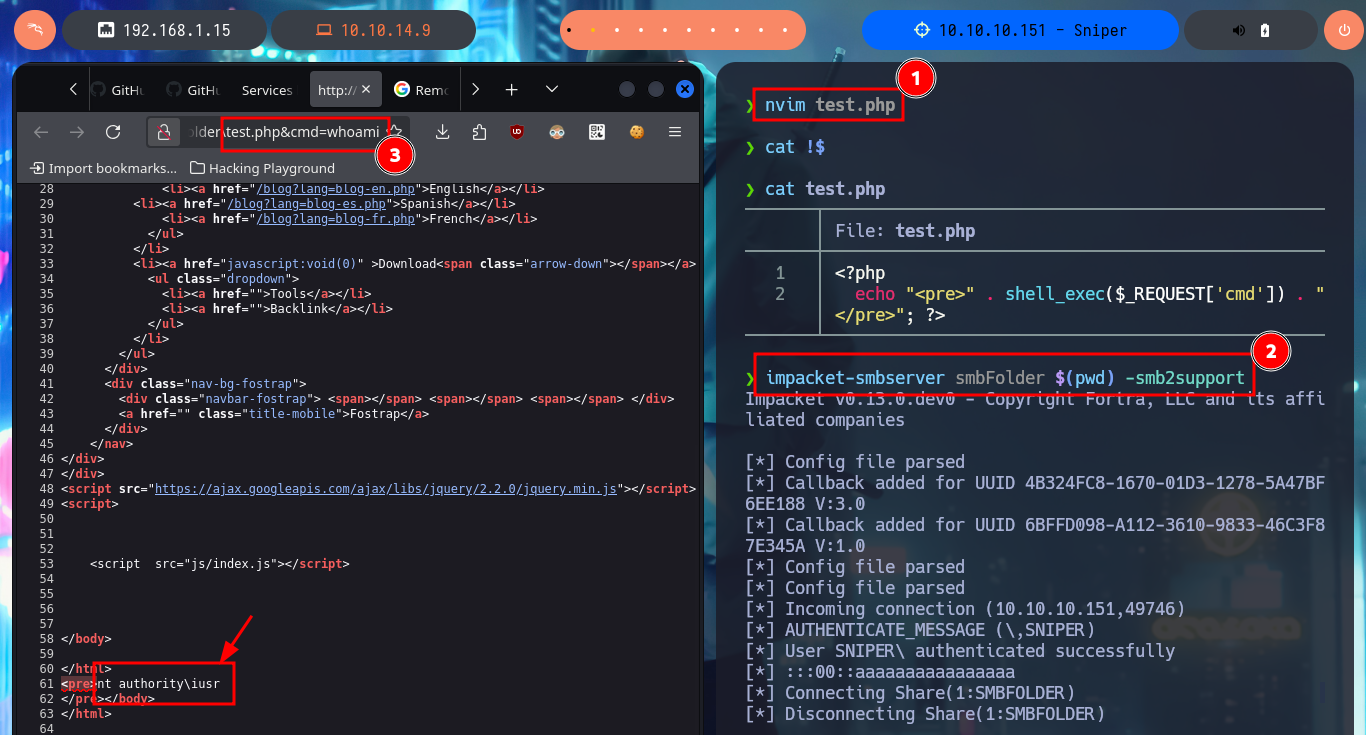1366x735 pixels.
Task: Switch to the Google Remo tab
Action: [x=421, y=90]
